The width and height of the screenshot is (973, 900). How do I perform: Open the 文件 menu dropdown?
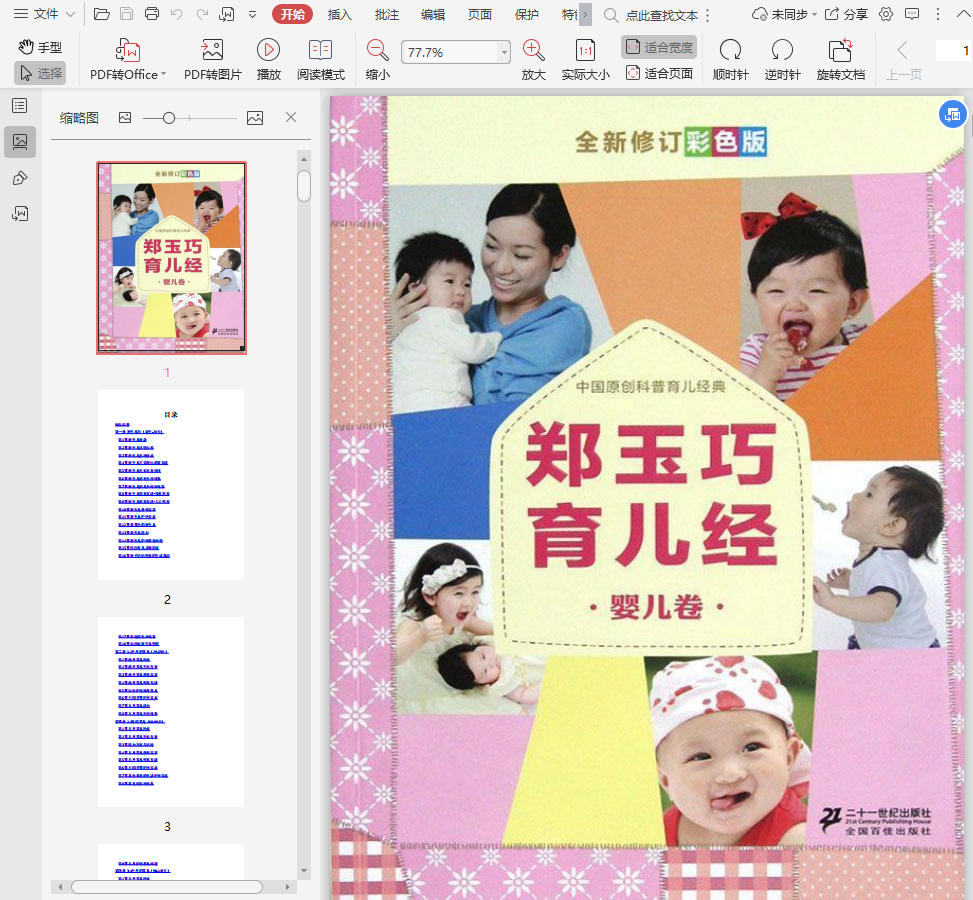click(44, 14)
